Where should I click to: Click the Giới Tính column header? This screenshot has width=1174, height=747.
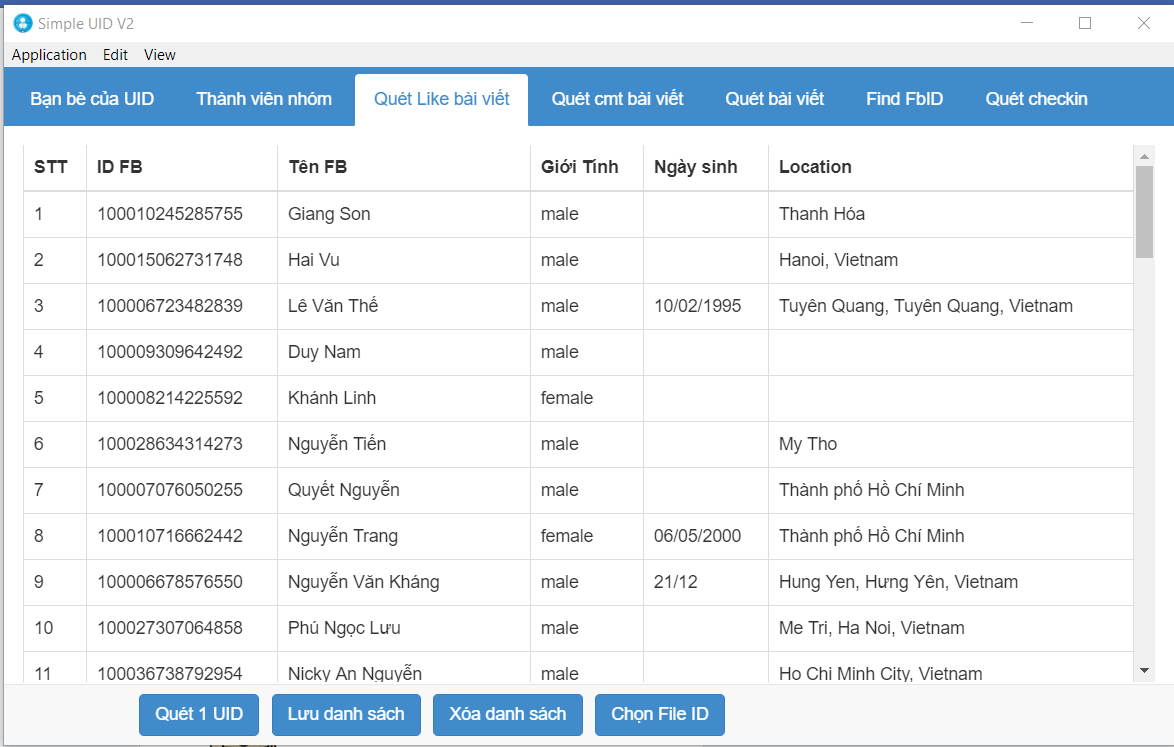click(x=587, y=168)
